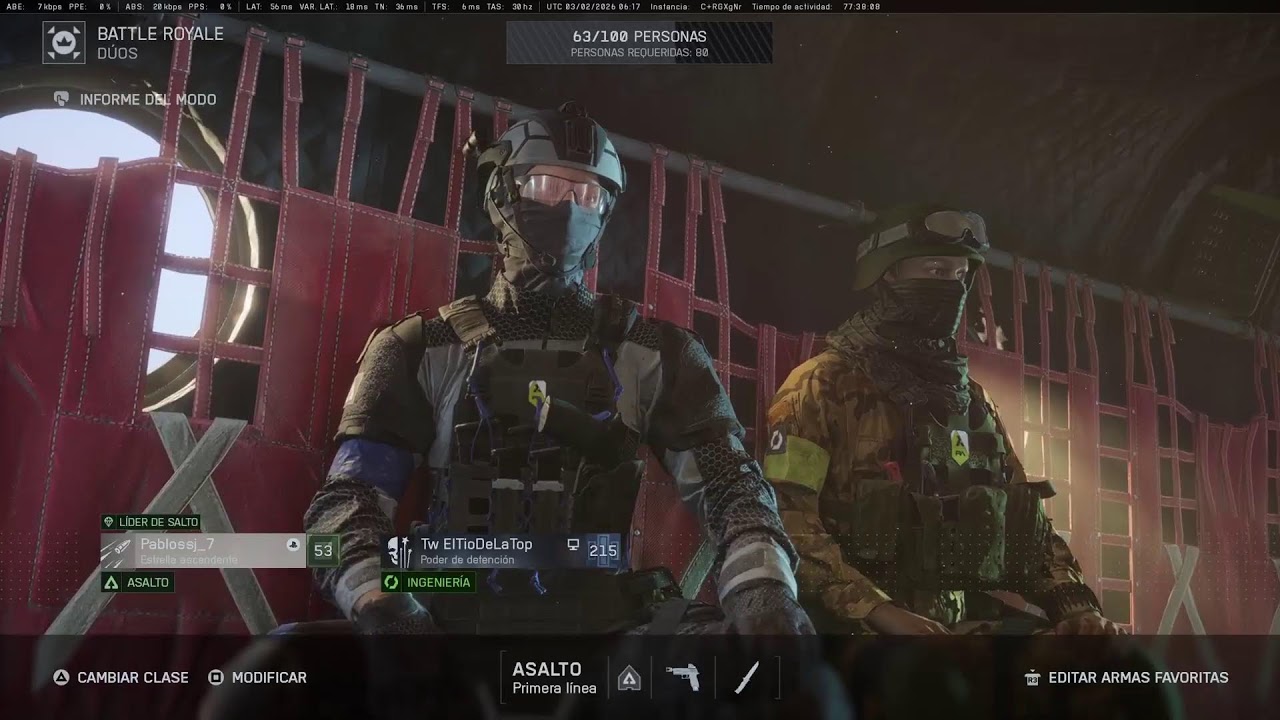Viewport: 1280px width, 720px height.
Task: Click the icon beside Editar Armas Favoritas
Action: (1033, 677)
